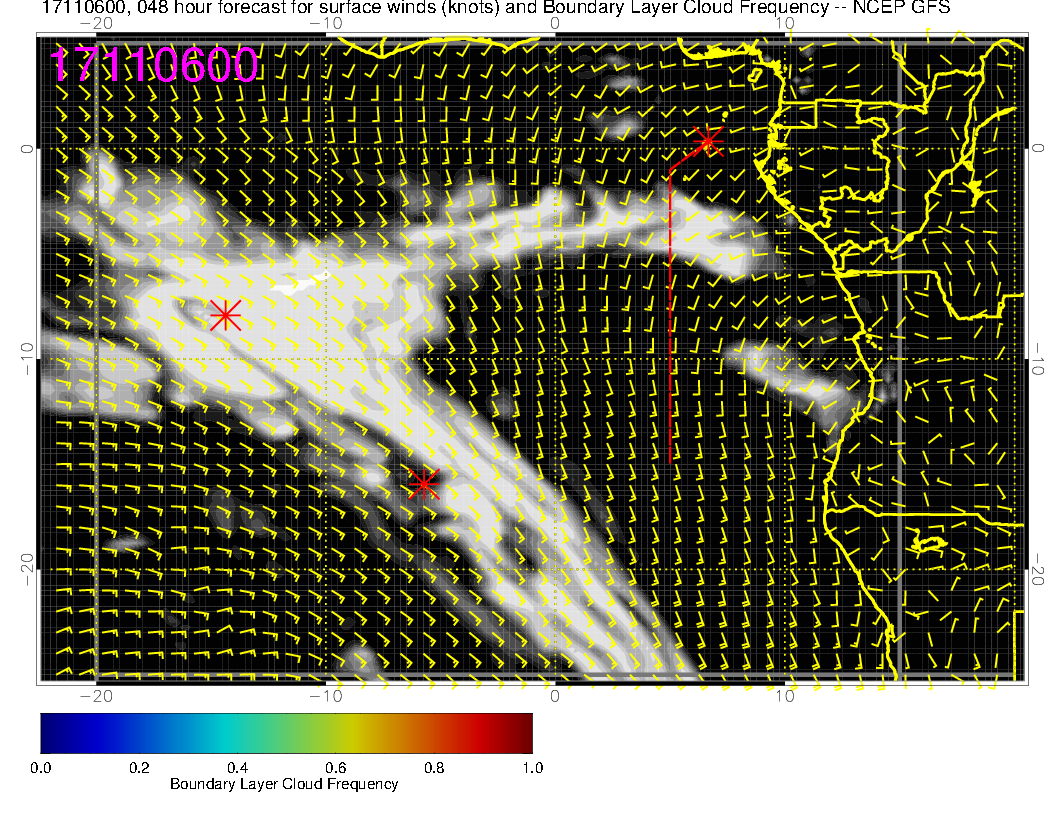Click the red star marker near the equator
This screenshot has height=816, width=1056.
coord(708,141)
